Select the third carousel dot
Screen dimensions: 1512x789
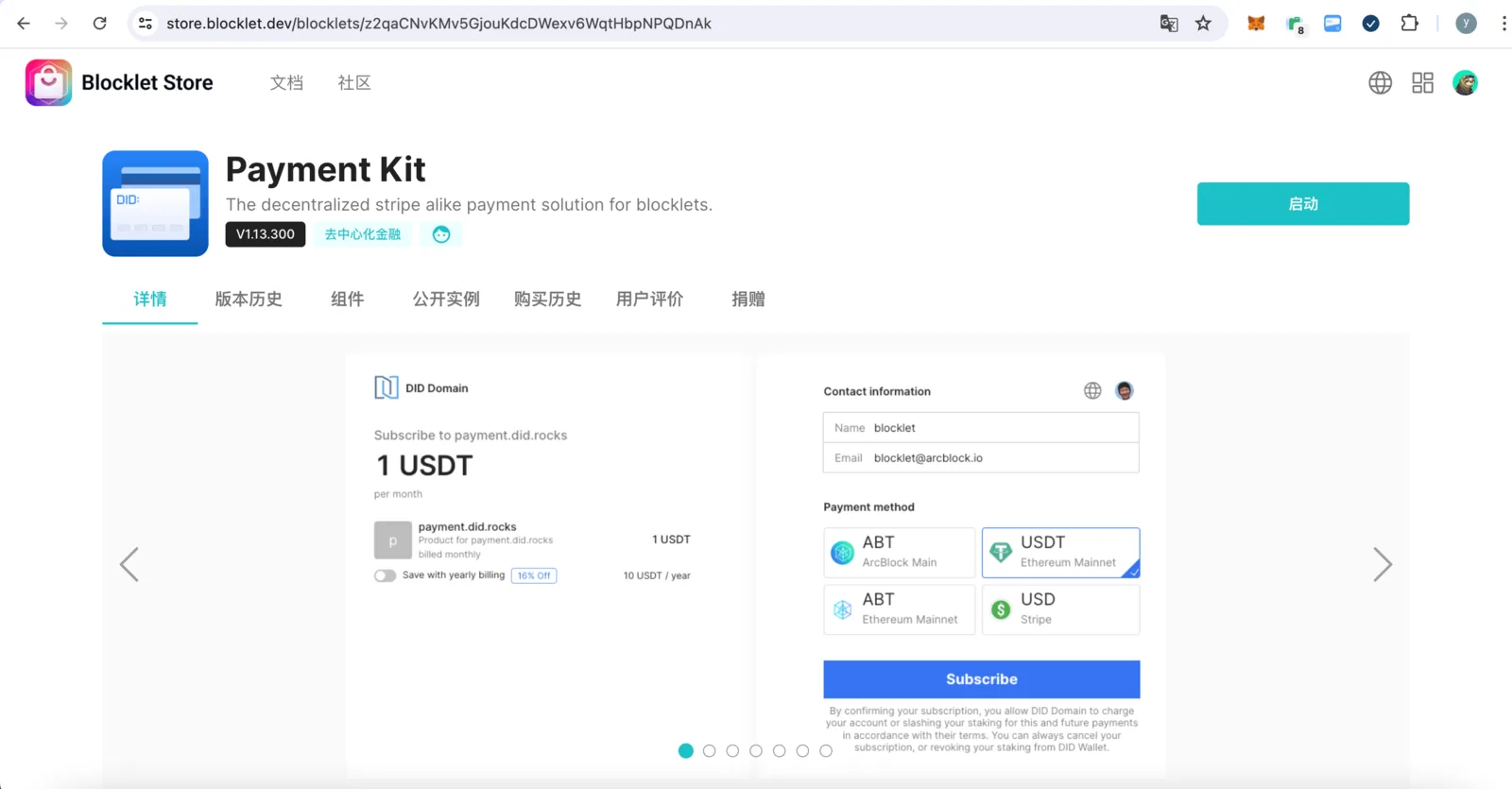[732, 750]
